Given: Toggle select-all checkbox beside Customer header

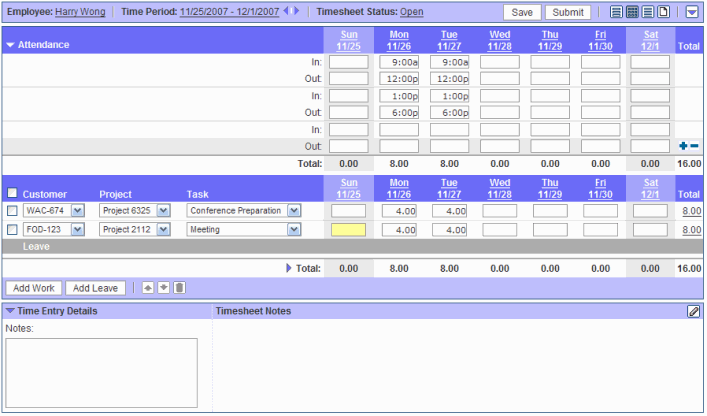Looking at the screenshot, I should (x=12, y=193).
